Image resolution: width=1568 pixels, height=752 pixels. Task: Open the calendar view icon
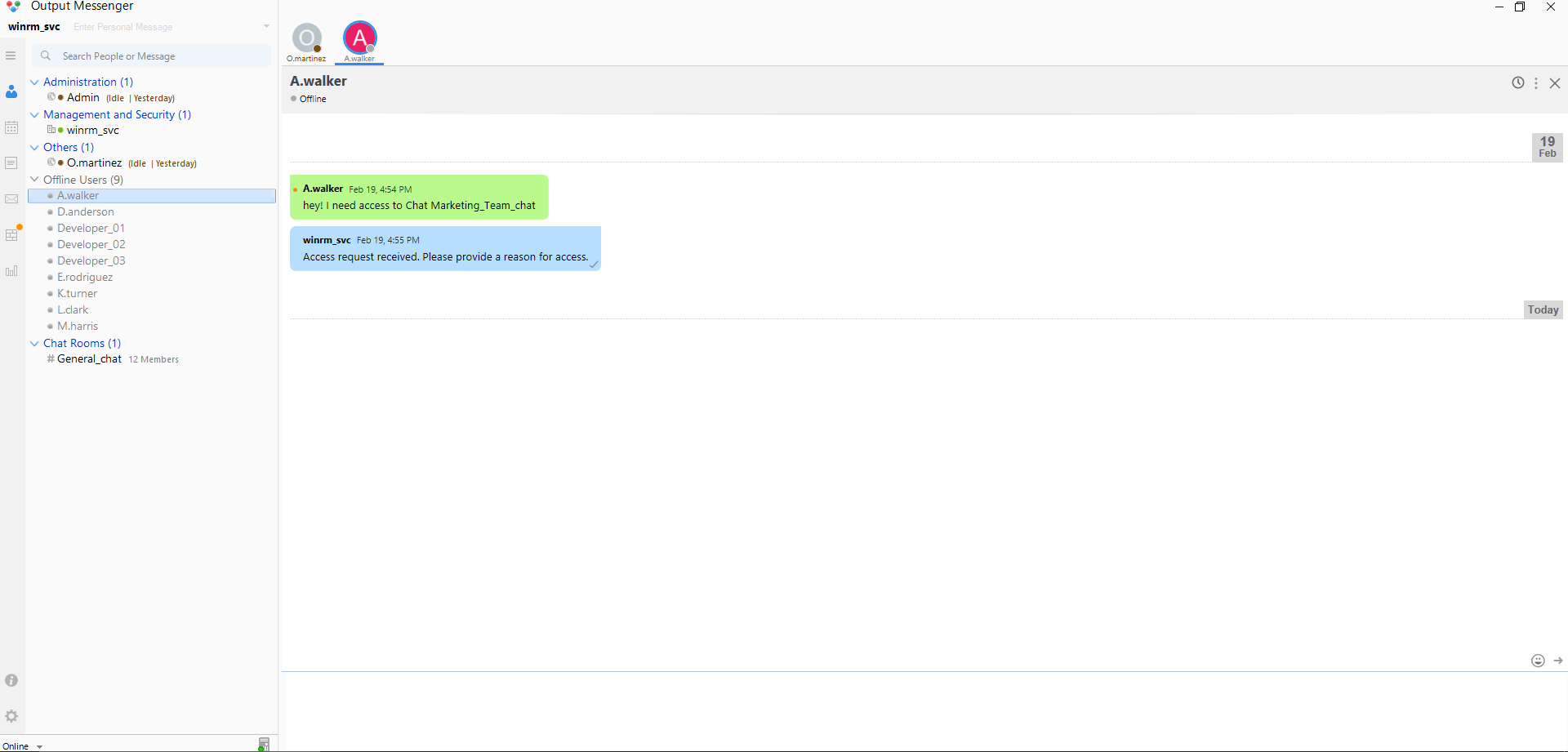click(11, 127)
